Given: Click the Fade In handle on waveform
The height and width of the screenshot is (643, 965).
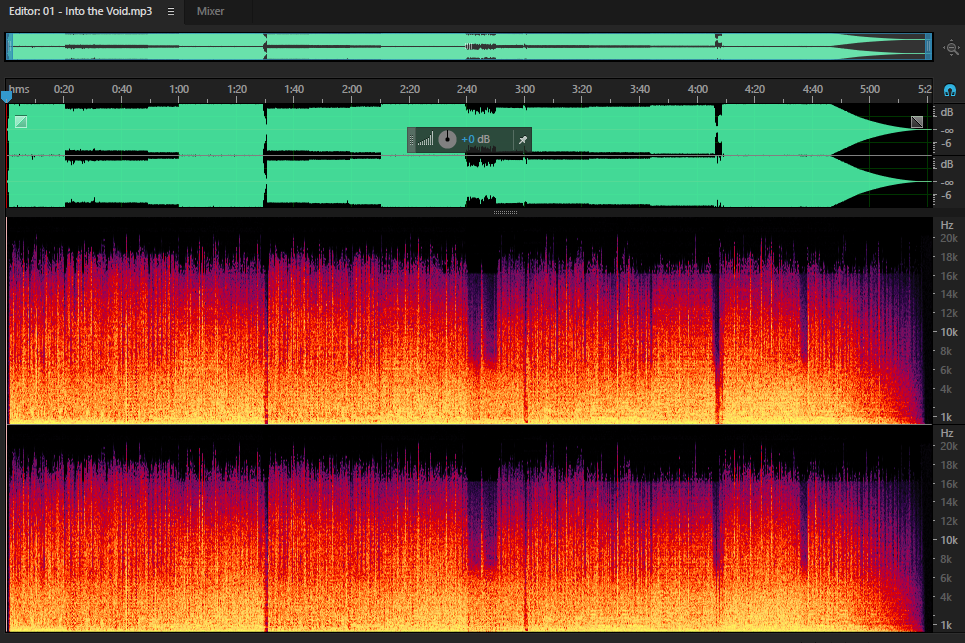Looking at the screenshot, I should point(21,122).
